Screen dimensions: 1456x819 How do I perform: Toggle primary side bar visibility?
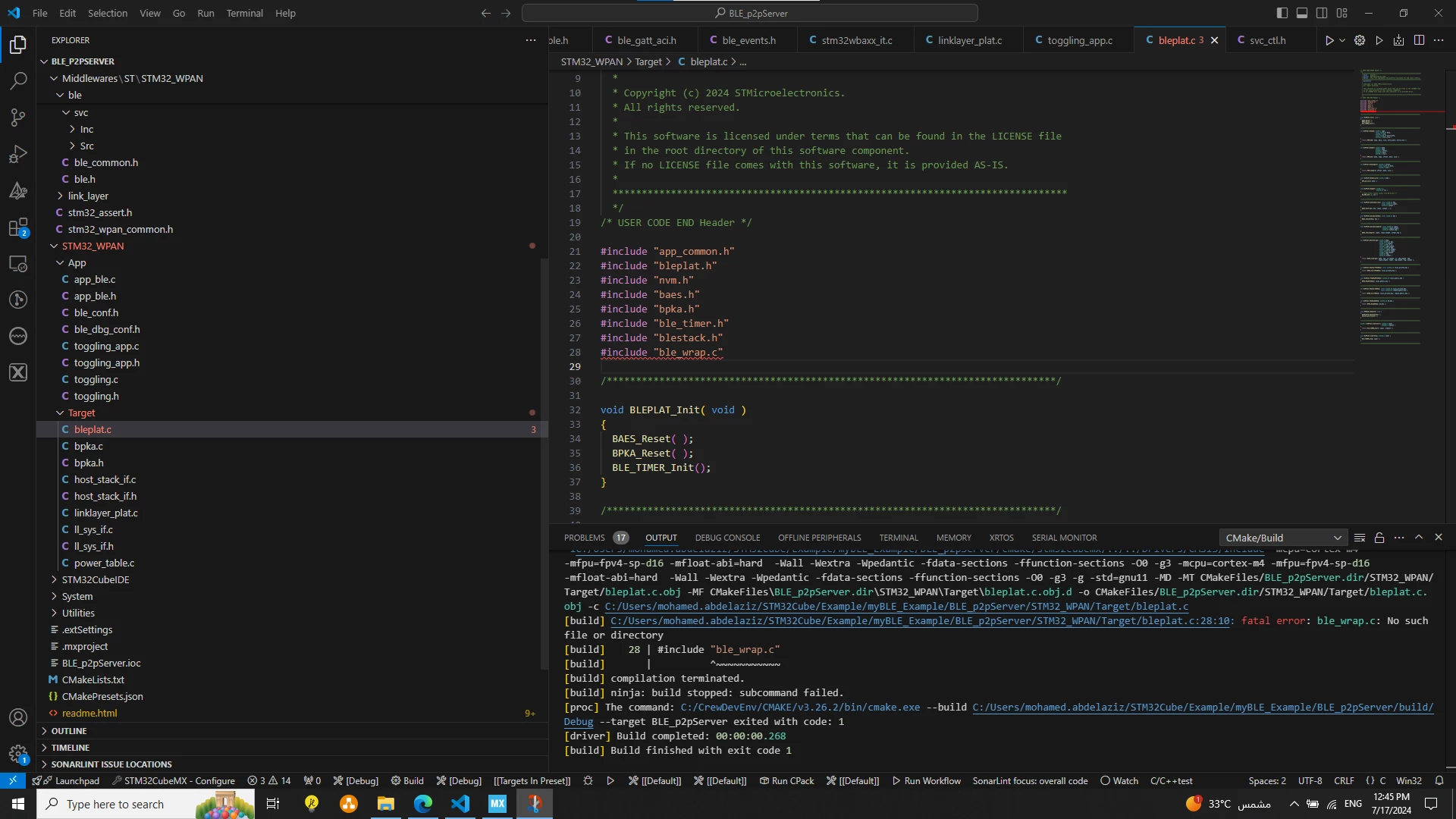pos(1282,13)
